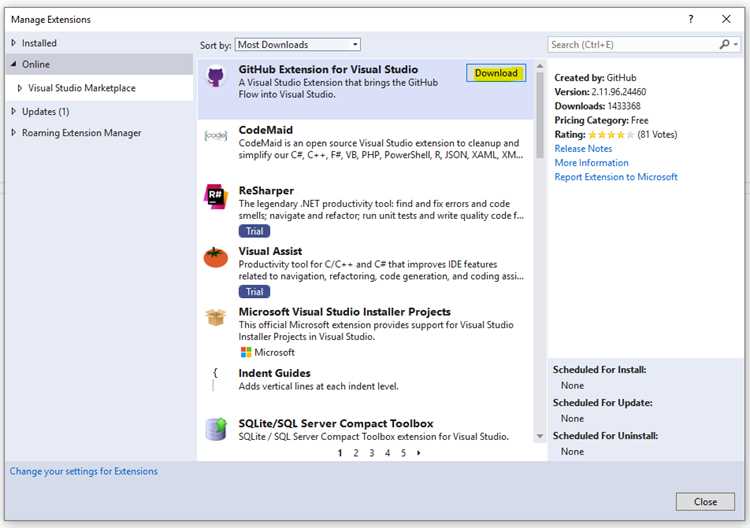
Task: Click the Installed tree label
Action: coord(39,43)
